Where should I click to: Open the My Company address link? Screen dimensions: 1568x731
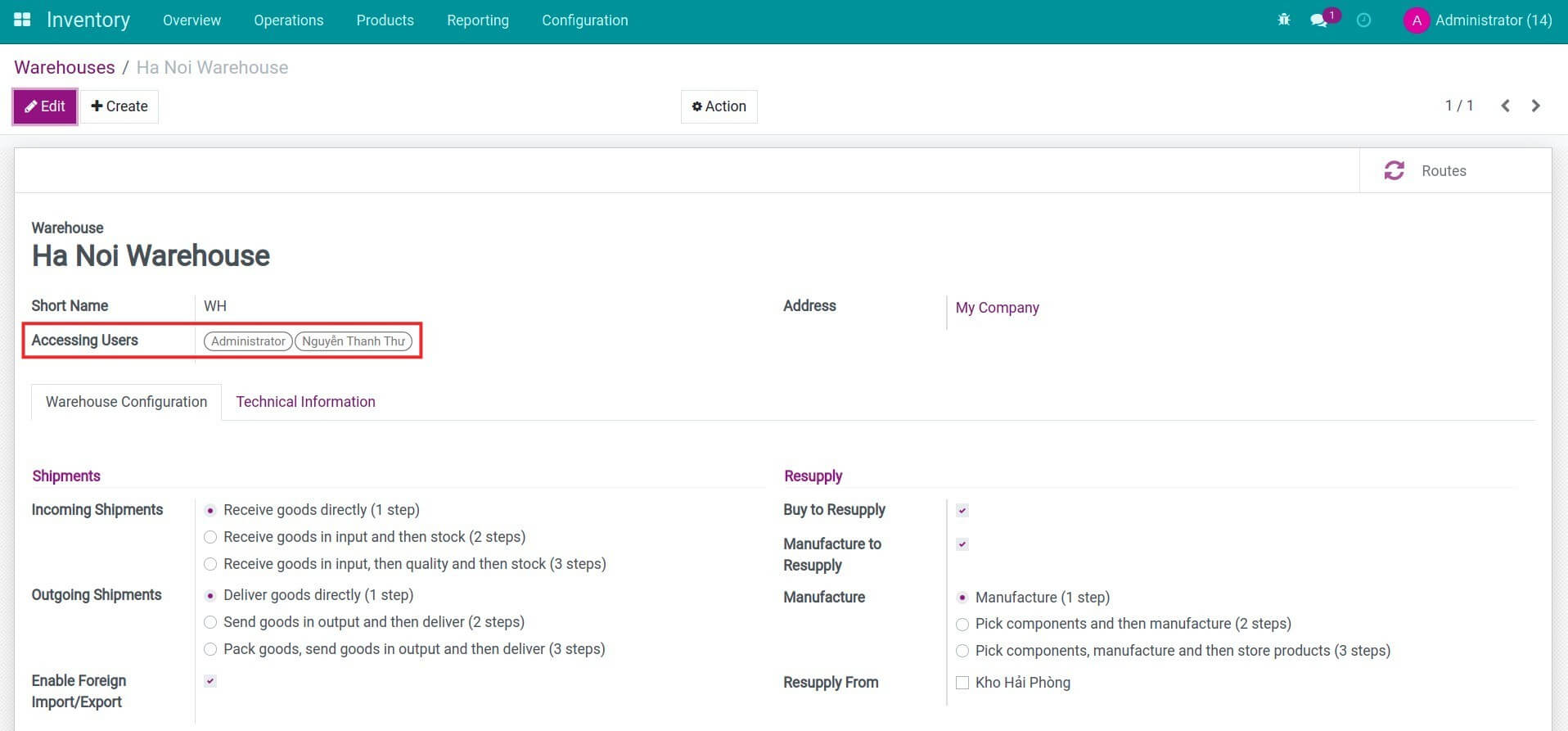coord(997,308)
